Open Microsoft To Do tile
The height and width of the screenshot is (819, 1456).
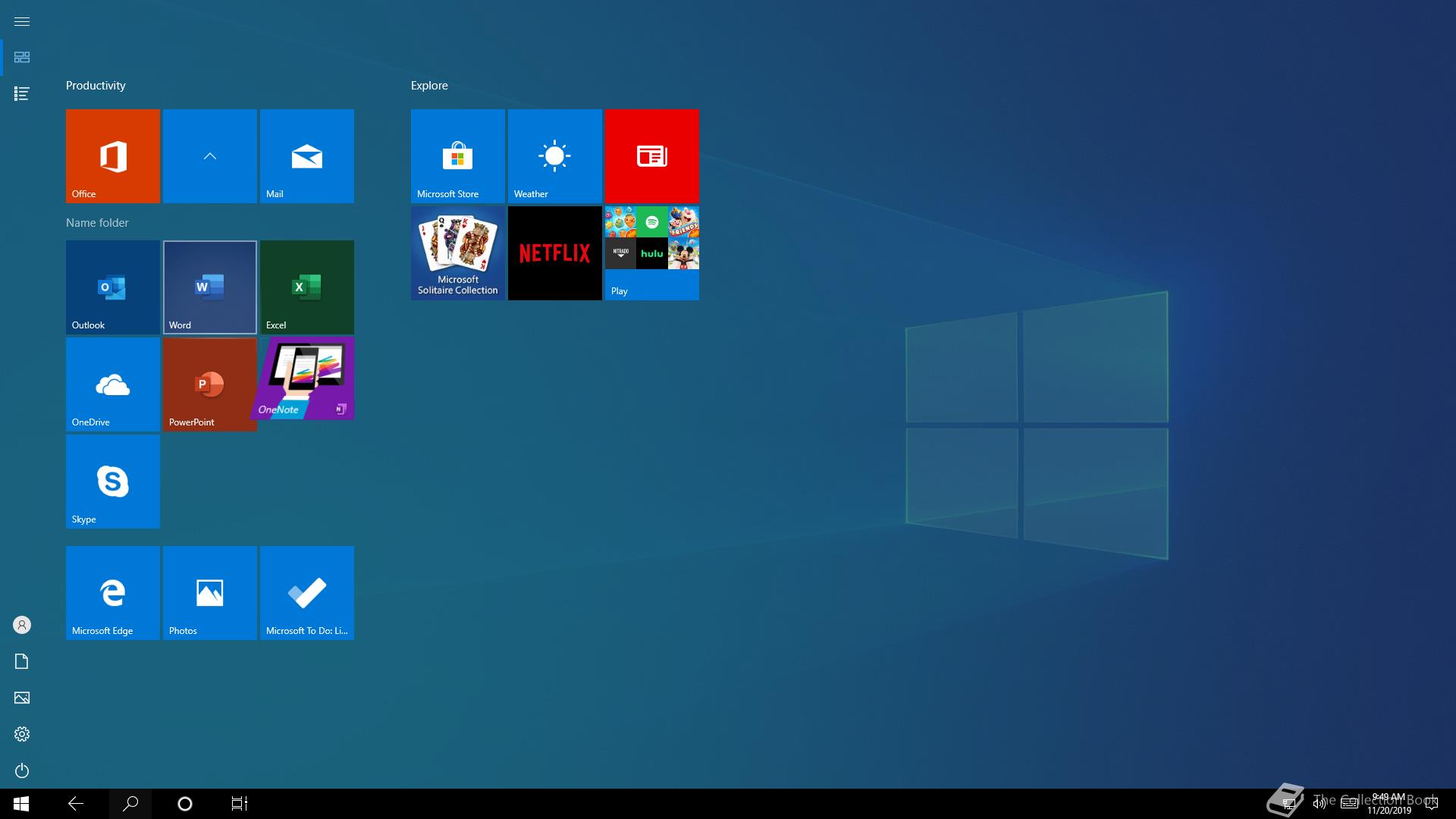(307, 593)
